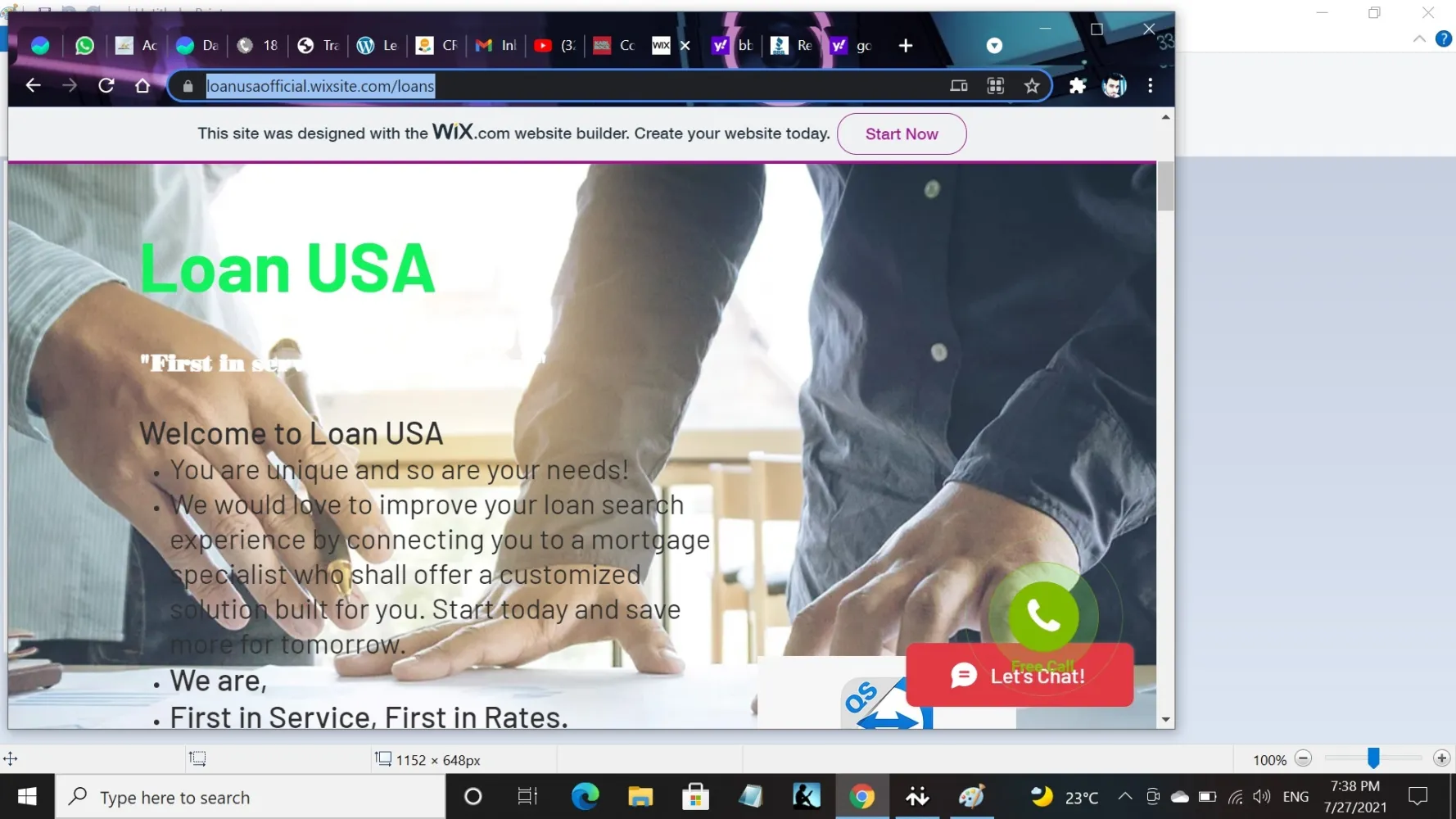The width and height of the screenshot is (1456, 819).
Task: Open a new browser tab
Action: pyautogui.click(x=905, y=46)
